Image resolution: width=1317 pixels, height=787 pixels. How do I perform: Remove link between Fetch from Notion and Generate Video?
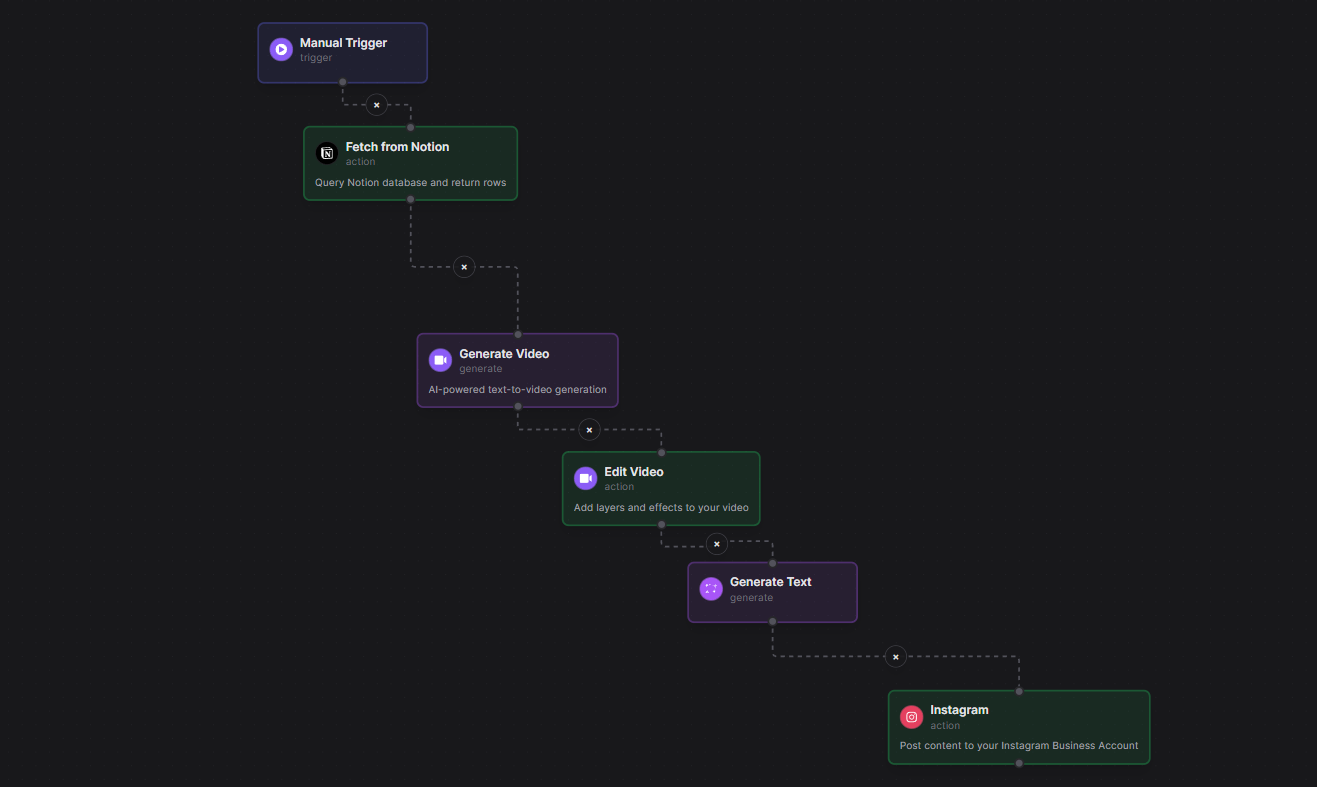pos(464,266)
